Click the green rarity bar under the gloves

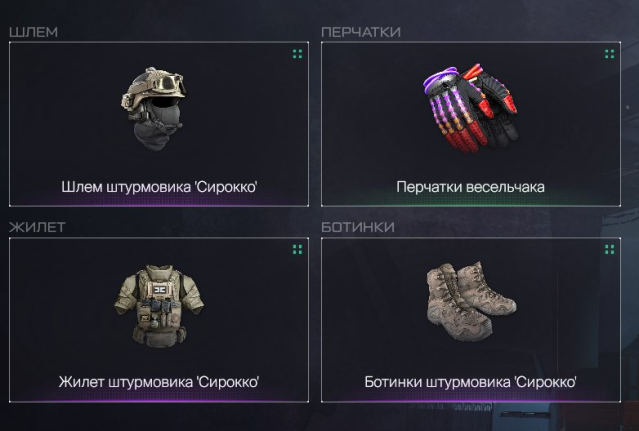471,205
